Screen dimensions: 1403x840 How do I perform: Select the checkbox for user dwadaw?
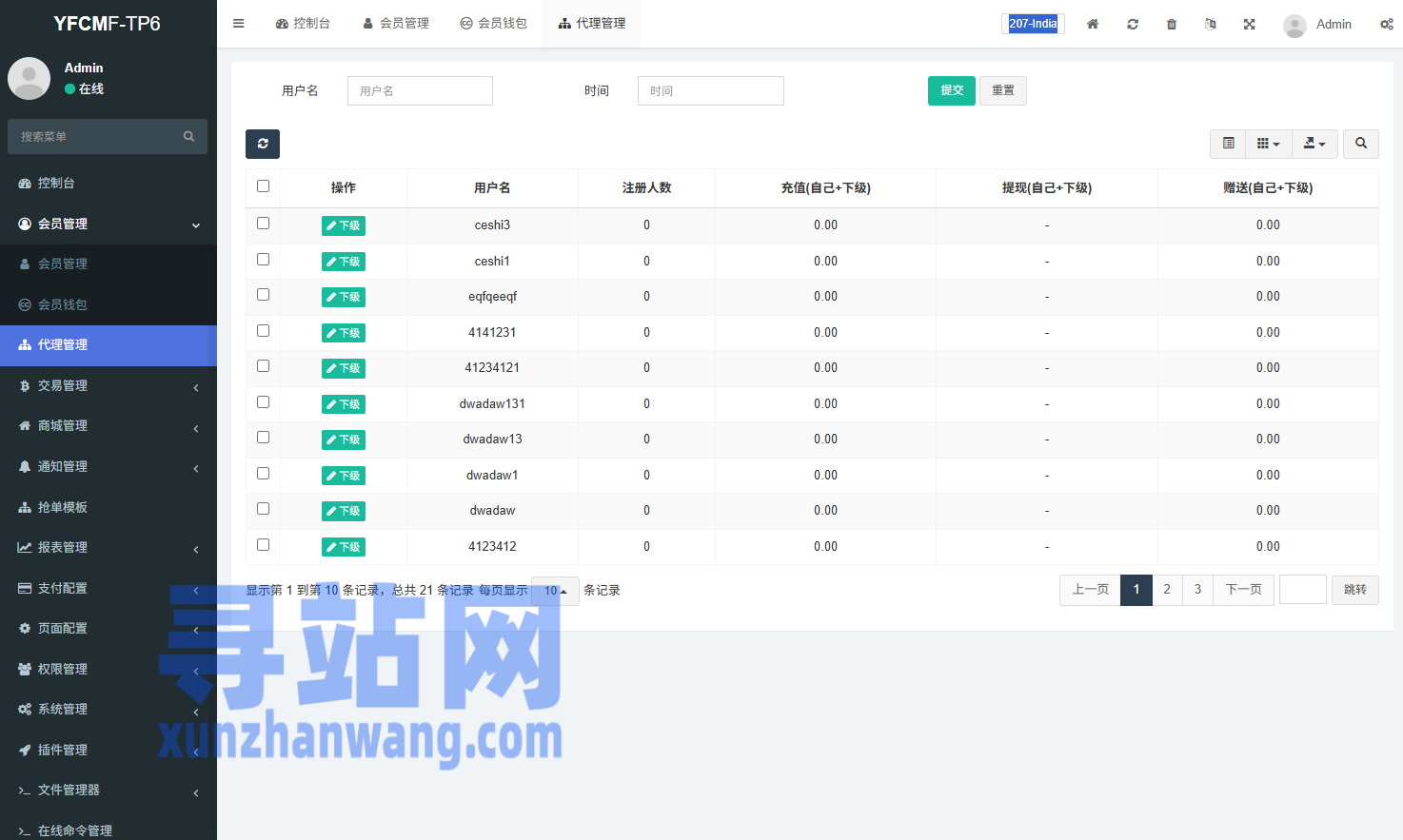(x=264, y=509)
